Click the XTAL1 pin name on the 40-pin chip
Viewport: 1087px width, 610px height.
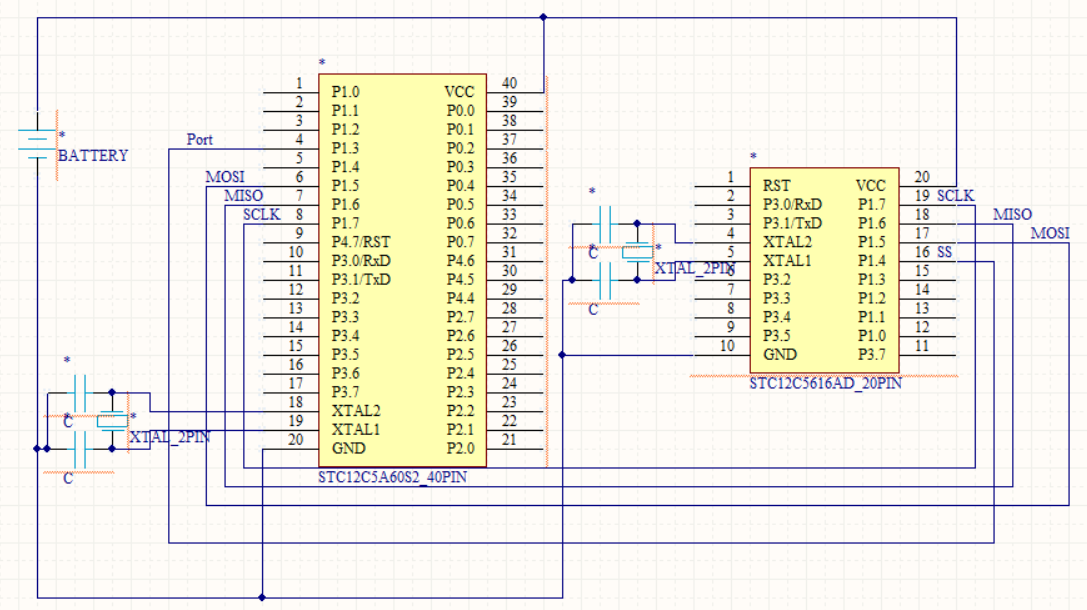point(356,429)
